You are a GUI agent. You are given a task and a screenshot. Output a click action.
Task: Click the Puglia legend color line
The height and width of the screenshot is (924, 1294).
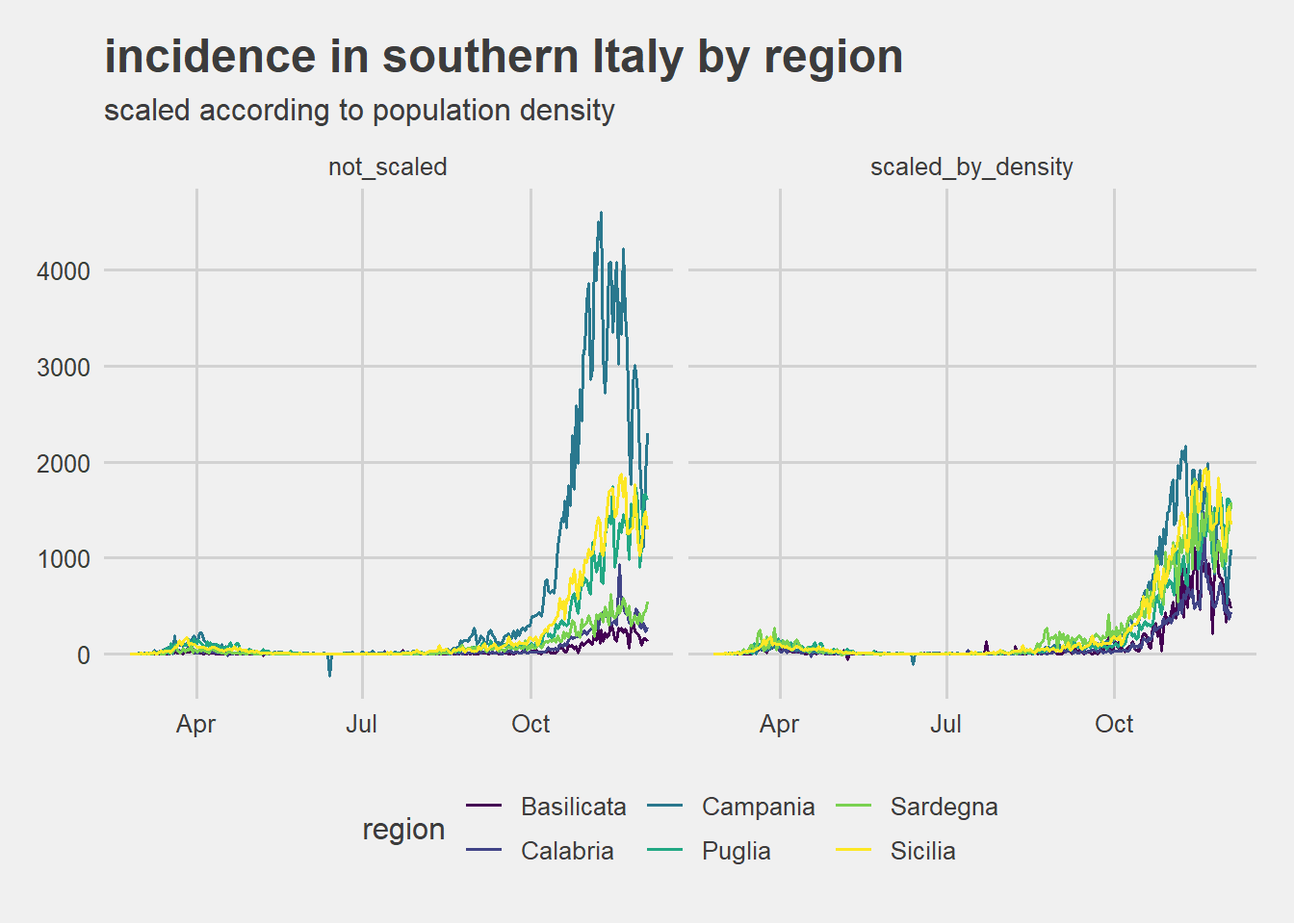(x=665, y=850)
